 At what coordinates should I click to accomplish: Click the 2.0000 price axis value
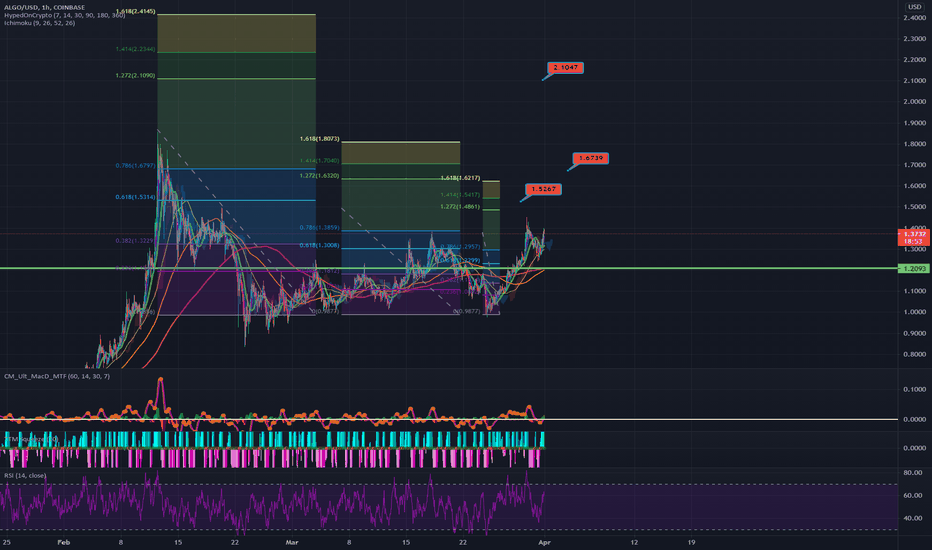coord(915,102)
